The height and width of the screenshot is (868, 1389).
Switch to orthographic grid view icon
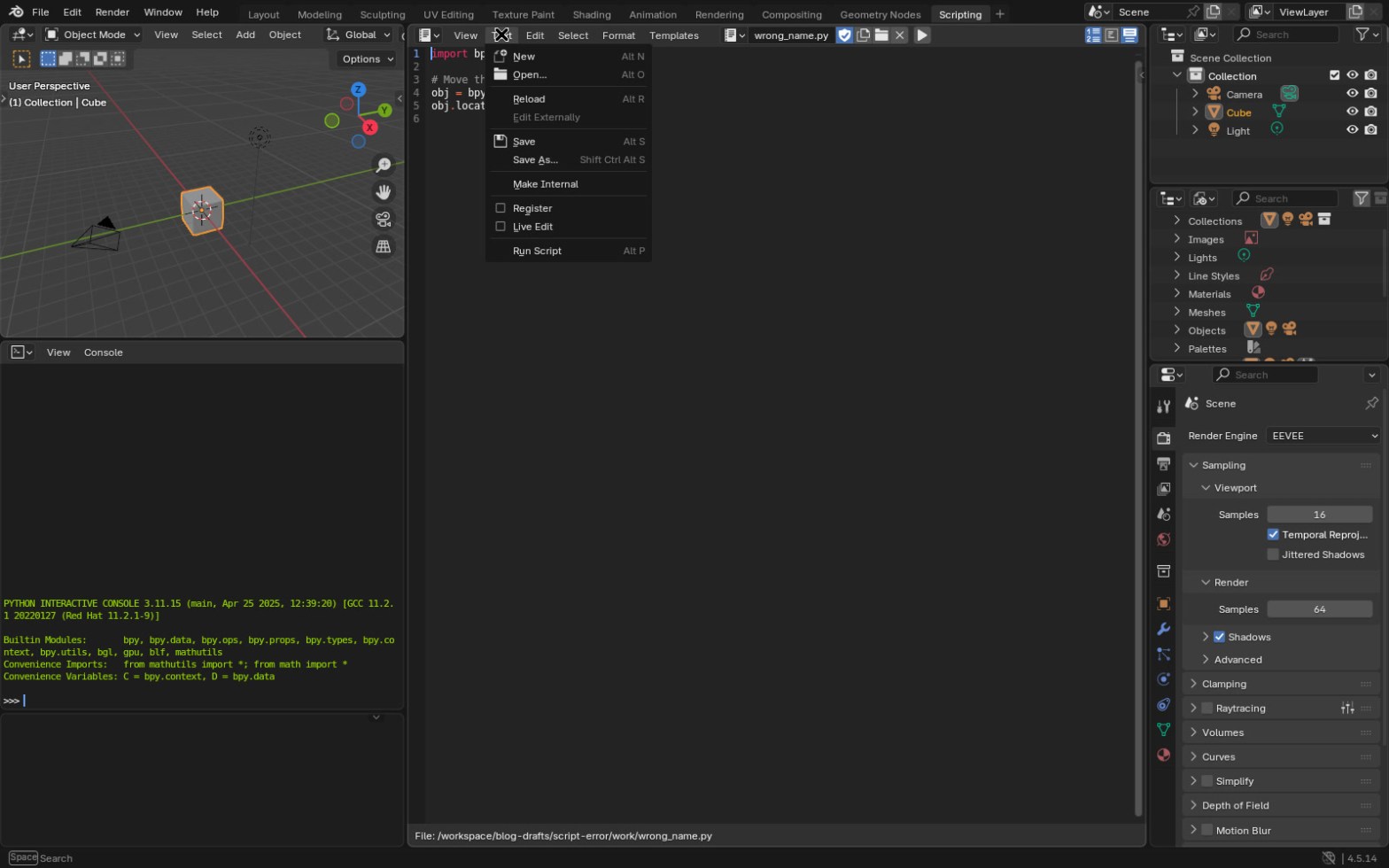[384, 247]
